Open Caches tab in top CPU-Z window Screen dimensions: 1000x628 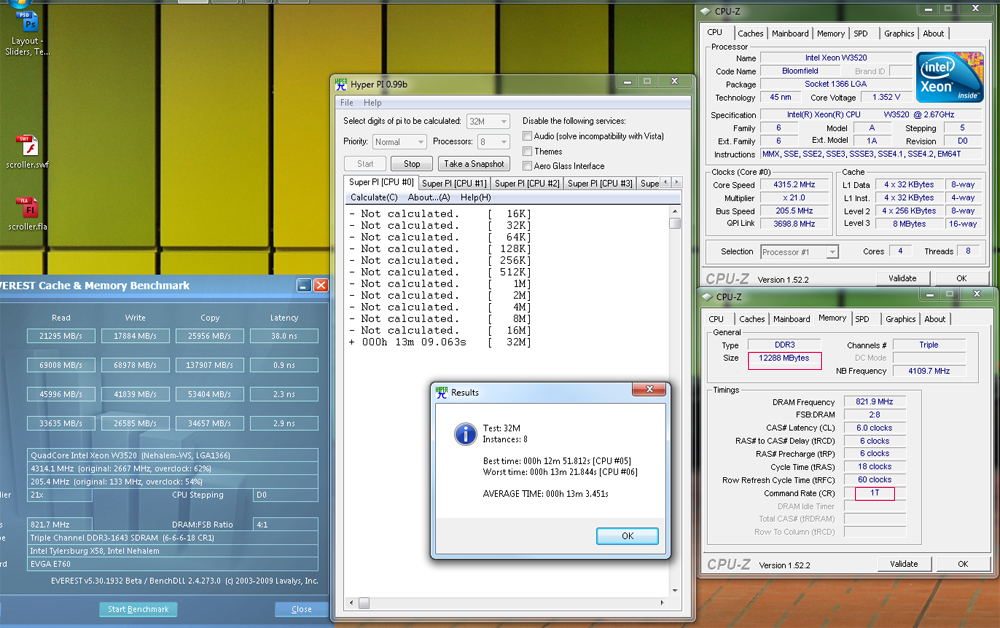coord(750,34)
